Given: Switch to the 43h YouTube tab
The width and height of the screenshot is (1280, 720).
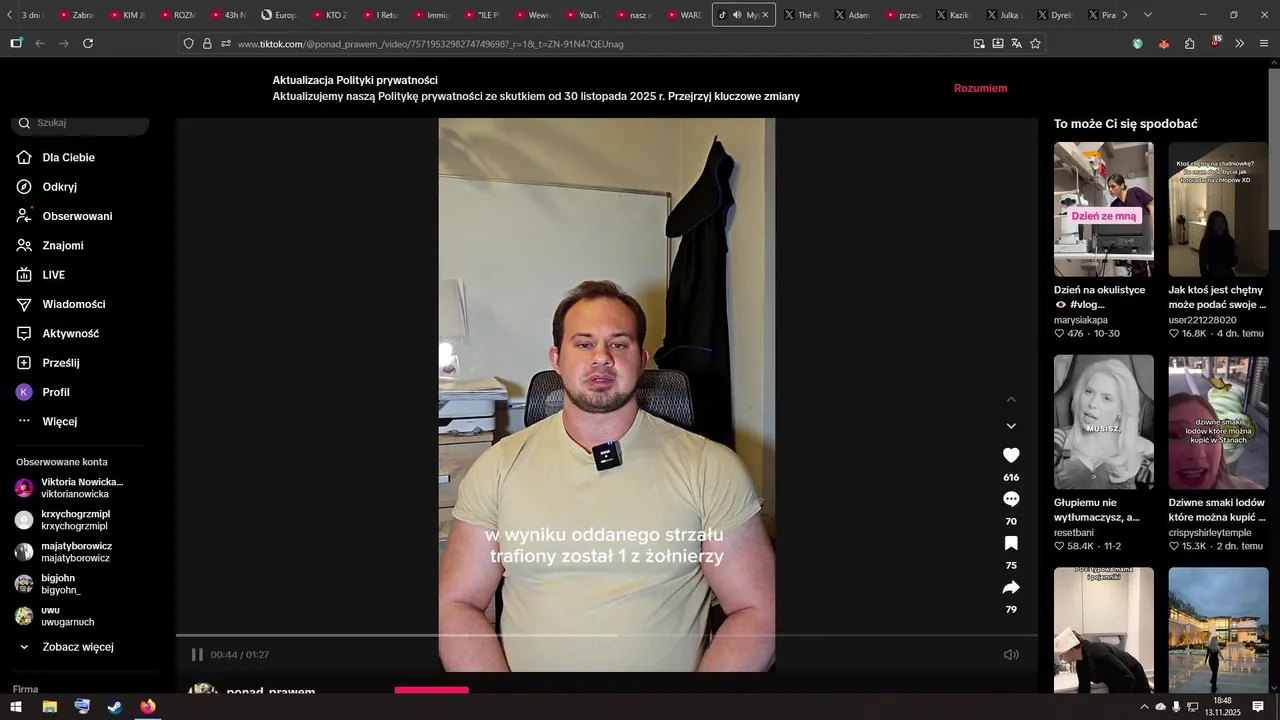Looking at the screenshot, I should click(229, 15).
